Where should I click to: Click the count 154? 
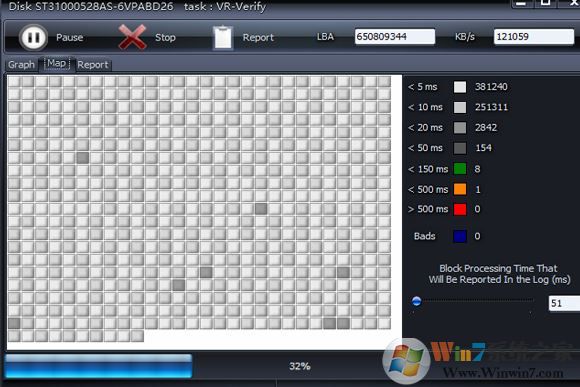tap(483, 148)
